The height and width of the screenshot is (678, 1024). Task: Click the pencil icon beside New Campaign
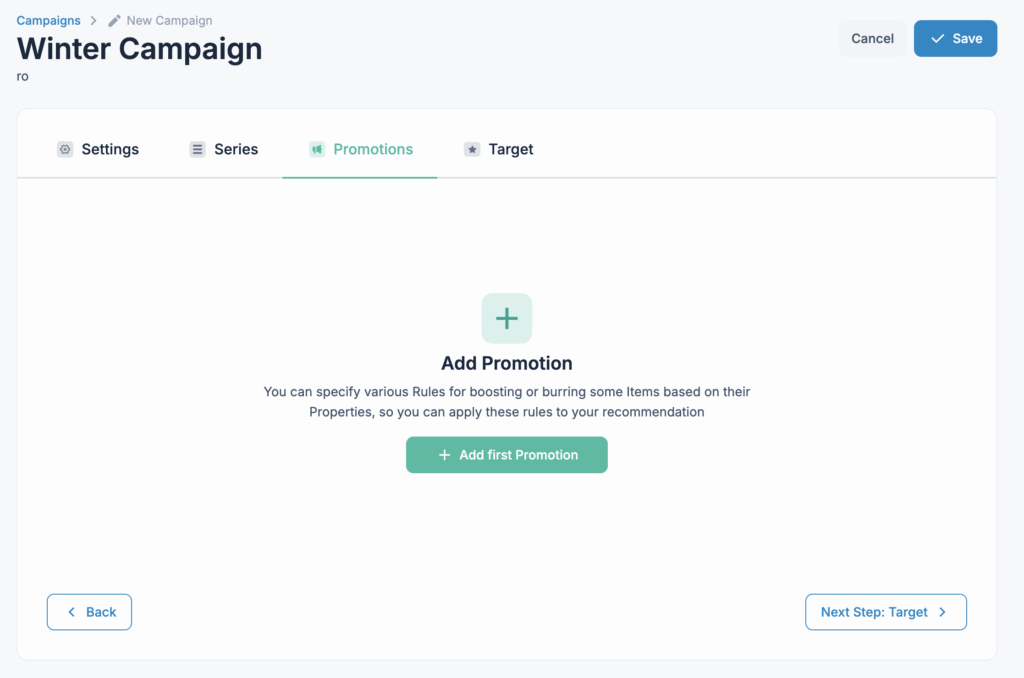click(115, 20)
